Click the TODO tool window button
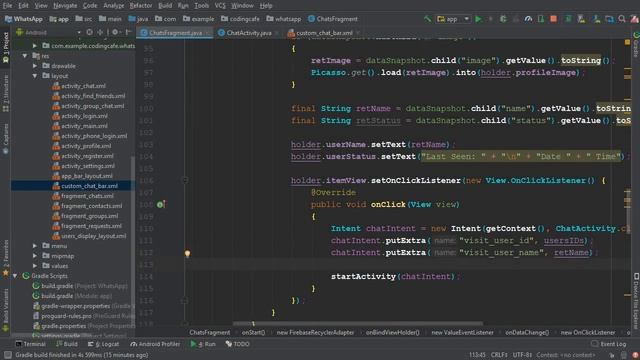The width and height of the screenshot is (640, 360). [x=238, y=344]
